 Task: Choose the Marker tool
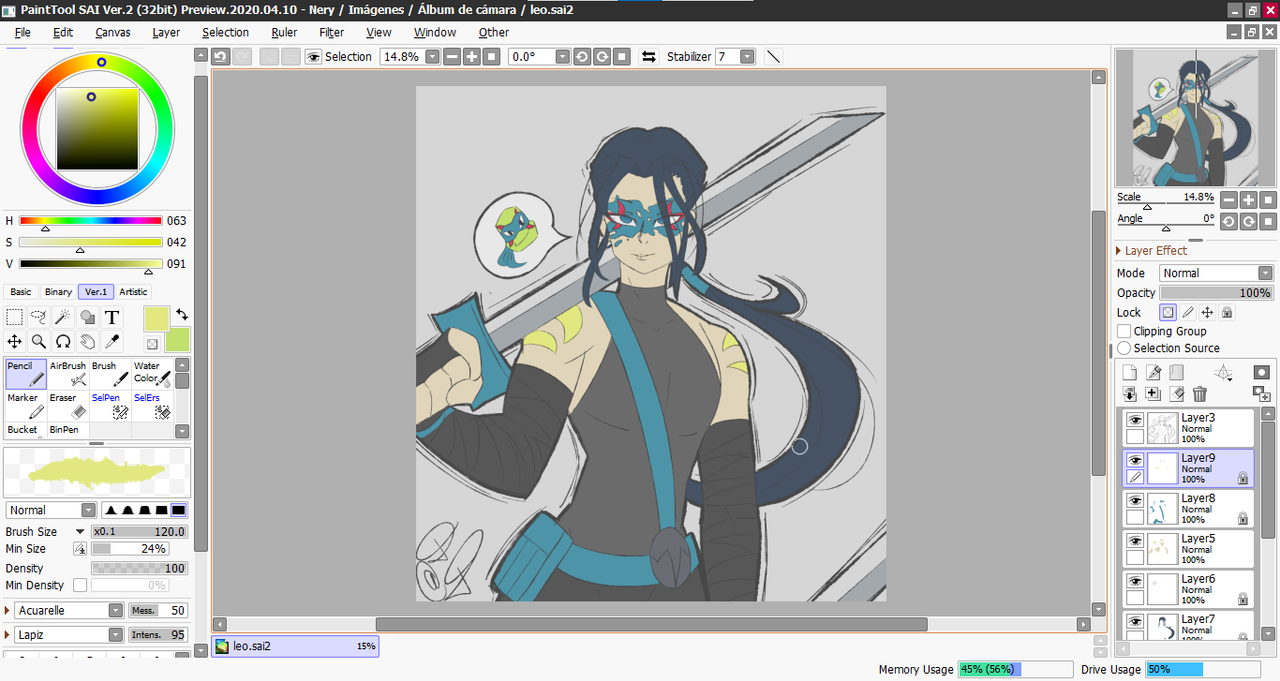pyautogui.click(x=25, y=405)
